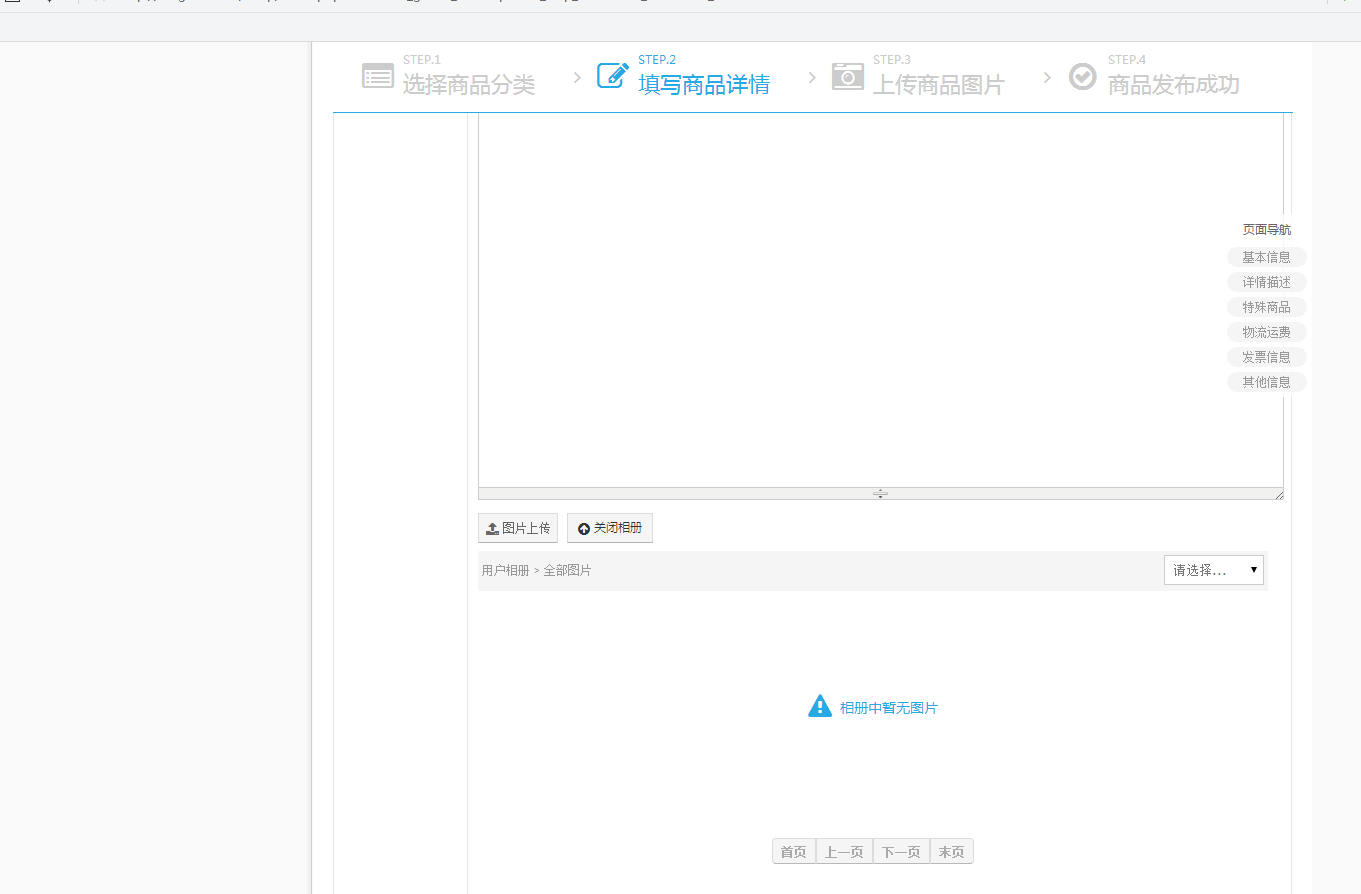
Task: Click the Step 2 edit pencil icon
Action: pyautogui.click(x=613, y=75)
